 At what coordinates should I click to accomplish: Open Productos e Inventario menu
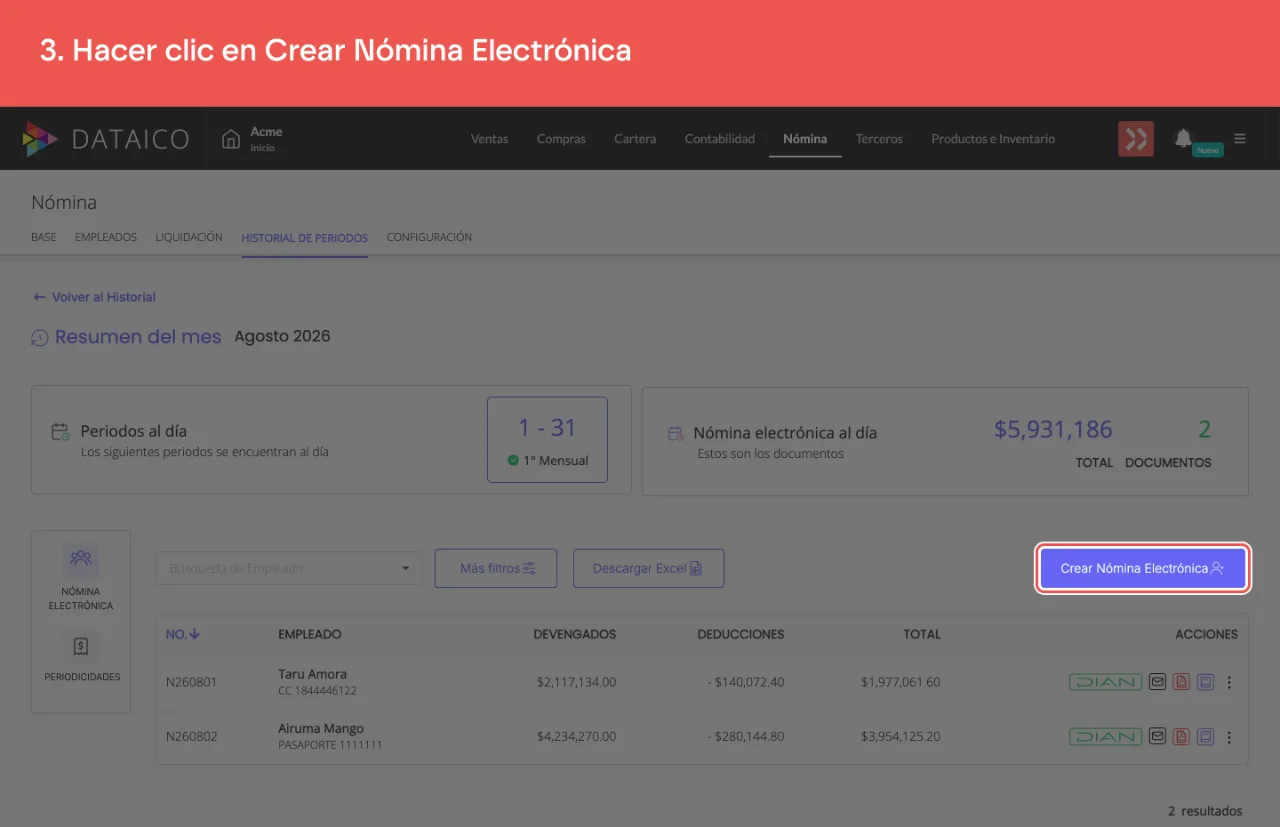(x=993, y=139)
